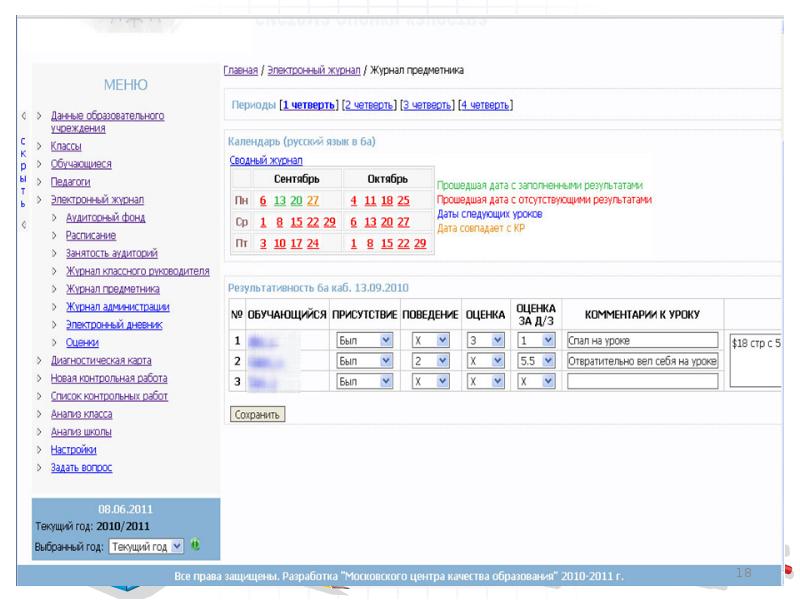The width and height of the screenshot is (800, 600).
Task: Open Журнал классного руководителя menu item
Action: pos(137,271)
